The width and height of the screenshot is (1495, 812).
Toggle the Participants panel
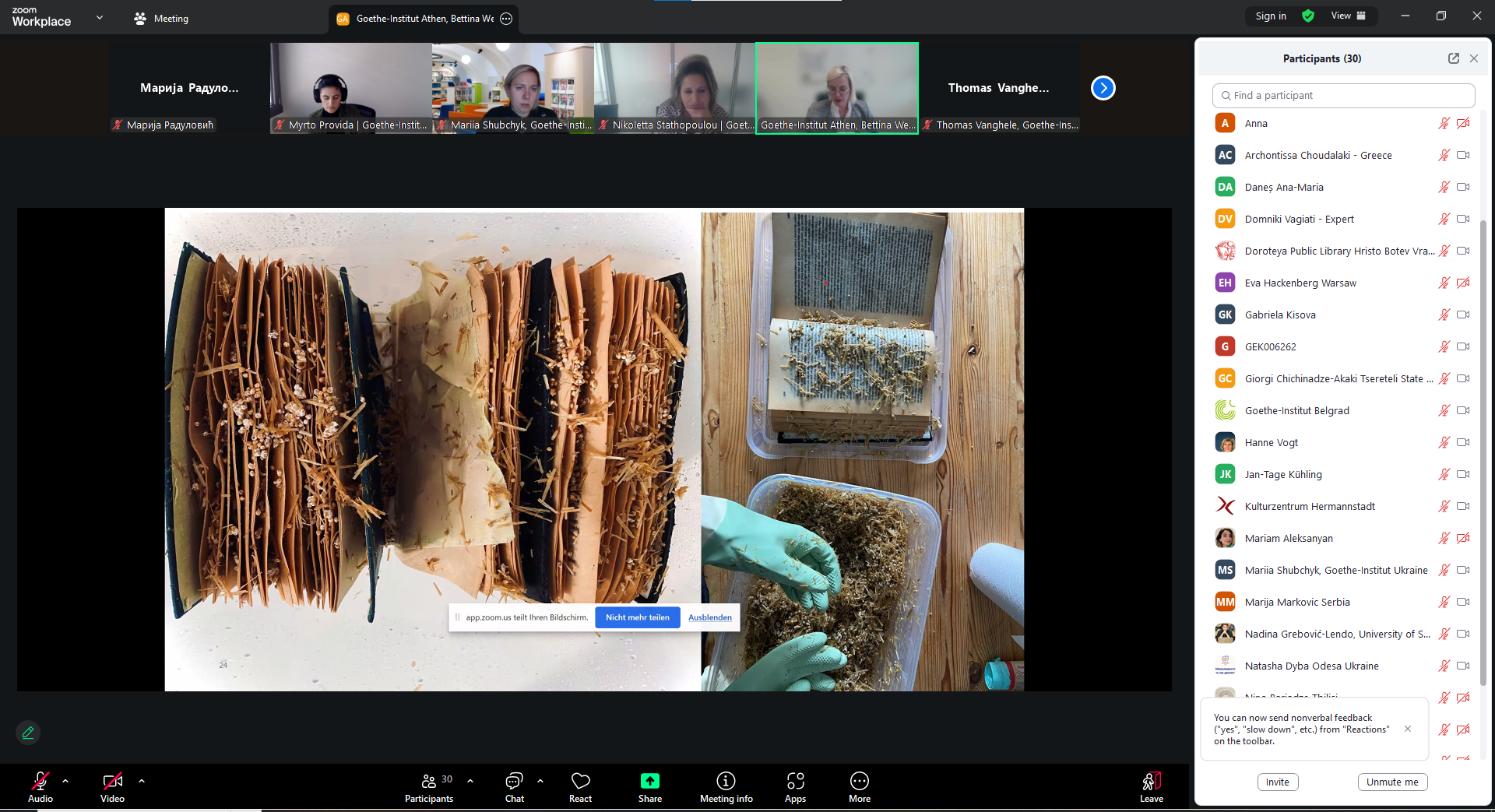point(429,786)
